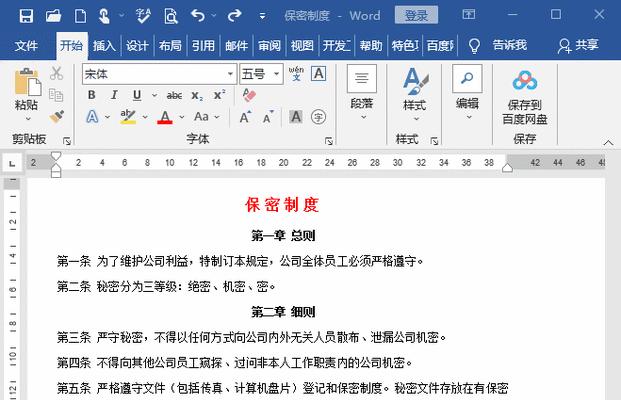The width and height of the screenshot is (621, 400).
Task: Switch to the 布局 tab
Action: pyautogui.click(x=170, y=46)
